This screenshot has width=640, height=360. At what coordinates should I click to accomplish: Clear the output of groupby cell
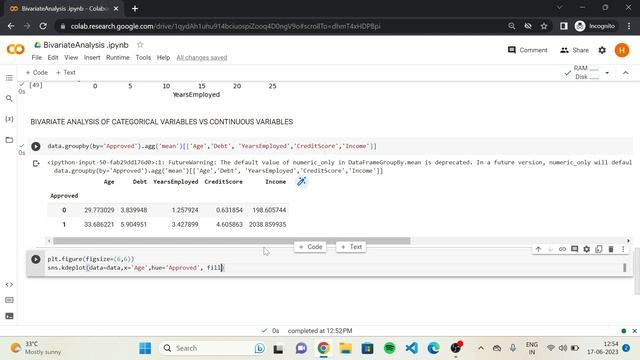point(36,164)
